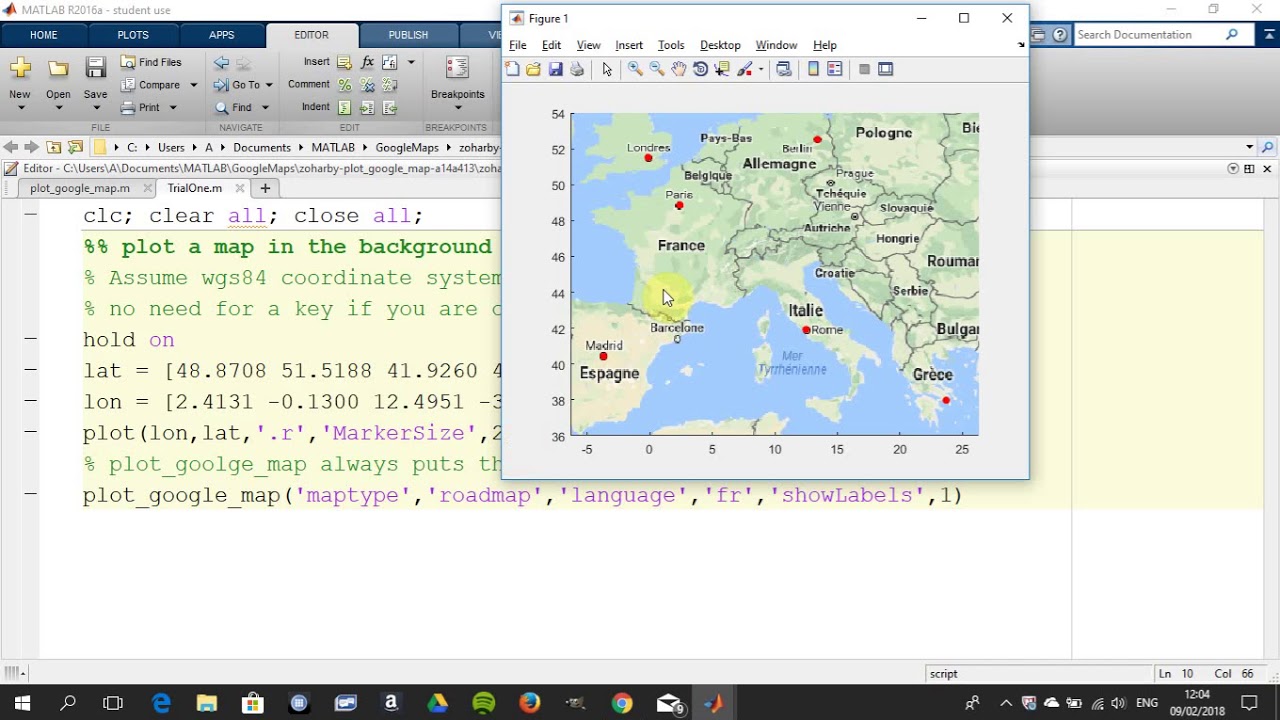Click Save Figure icon in Figure 1 toolbar

(556, 69)
